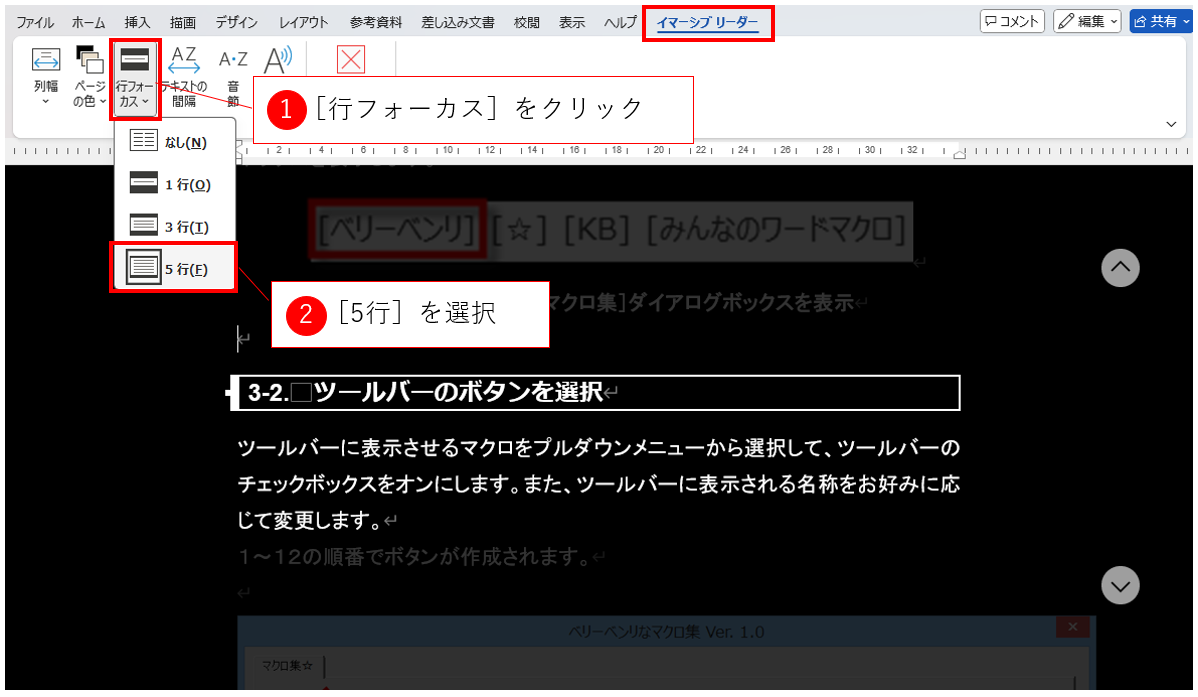Close Immersive Reader with the red X icon
Viewport: 1198px width, 697px height.
point(351,61)
